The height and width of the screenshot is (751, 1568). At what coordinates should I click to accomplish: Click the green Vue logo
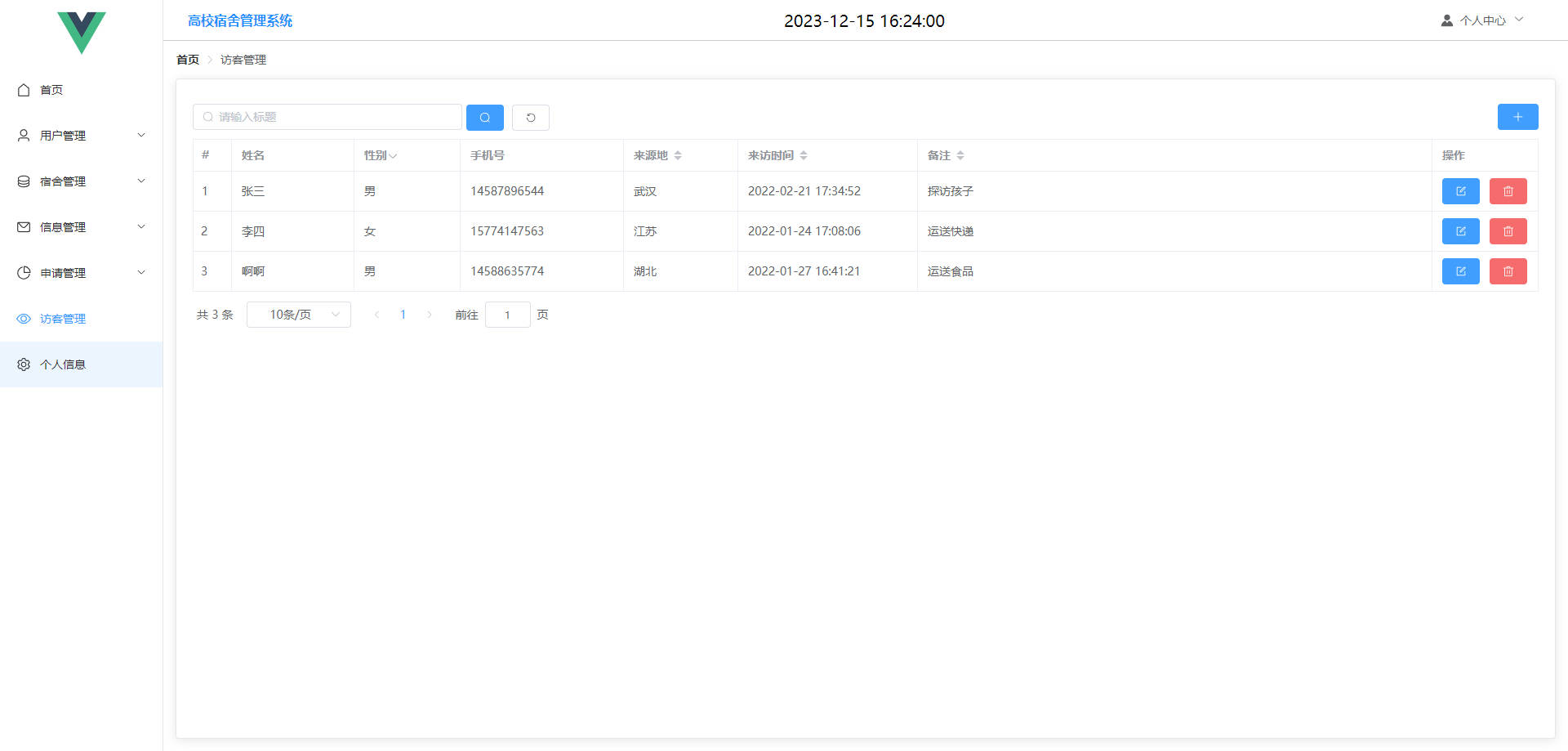pyautogui.click(x=82, y=33)
